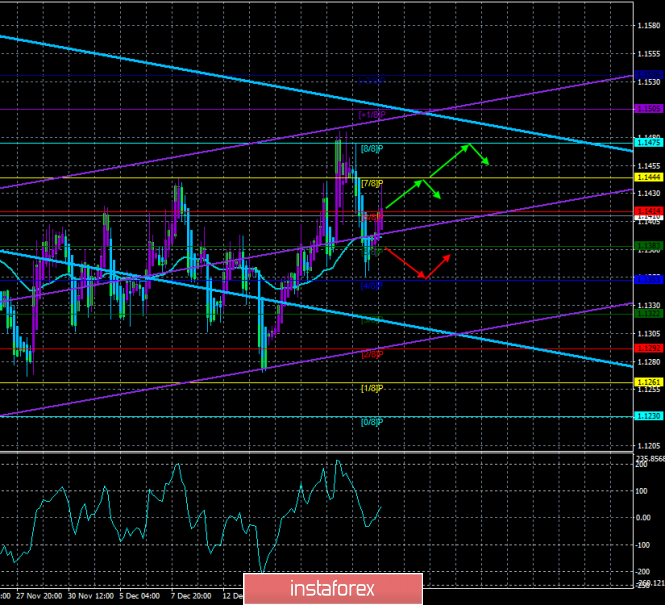This screenshot has height=605, width=665.
Task: Click the 1.1530 price scale value
Action: tap(649, 82)
